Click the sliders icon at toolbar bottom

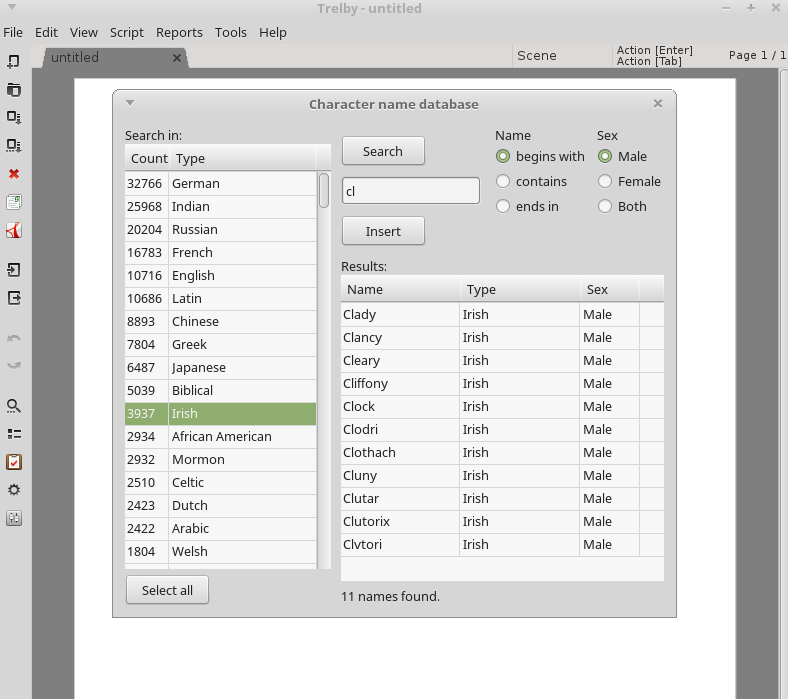14,518
